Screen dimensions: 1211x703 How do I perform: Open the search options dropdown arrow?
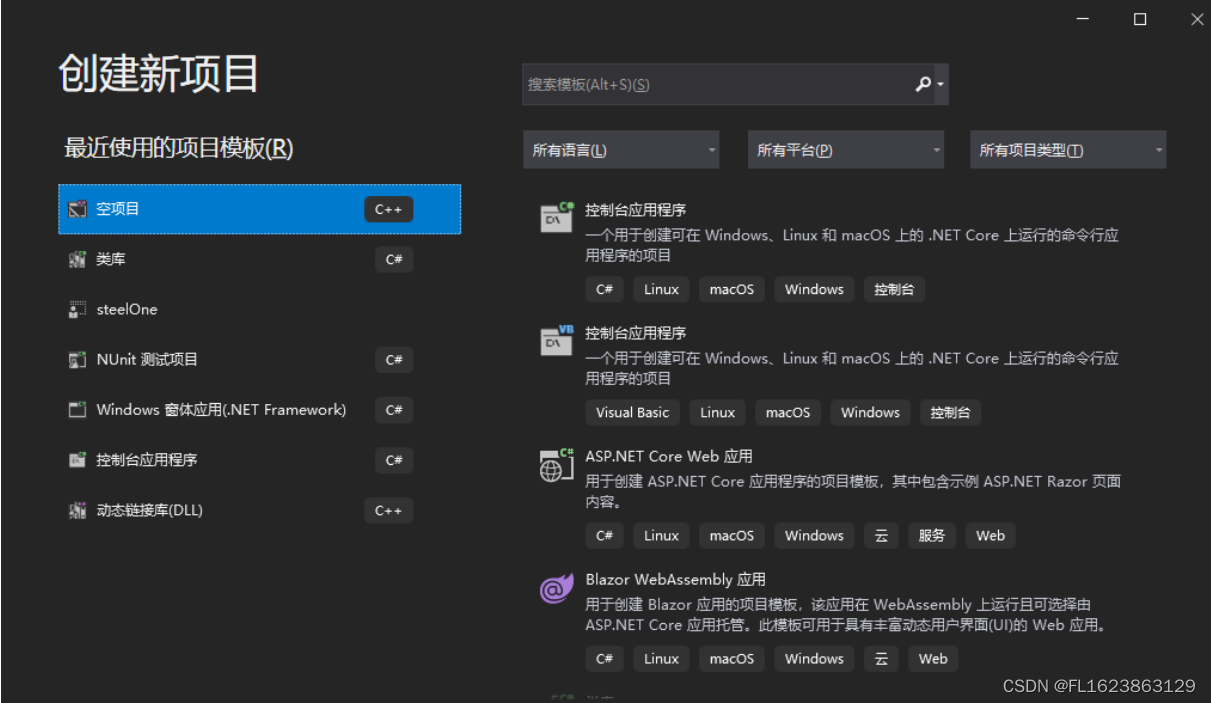[941, 84]
